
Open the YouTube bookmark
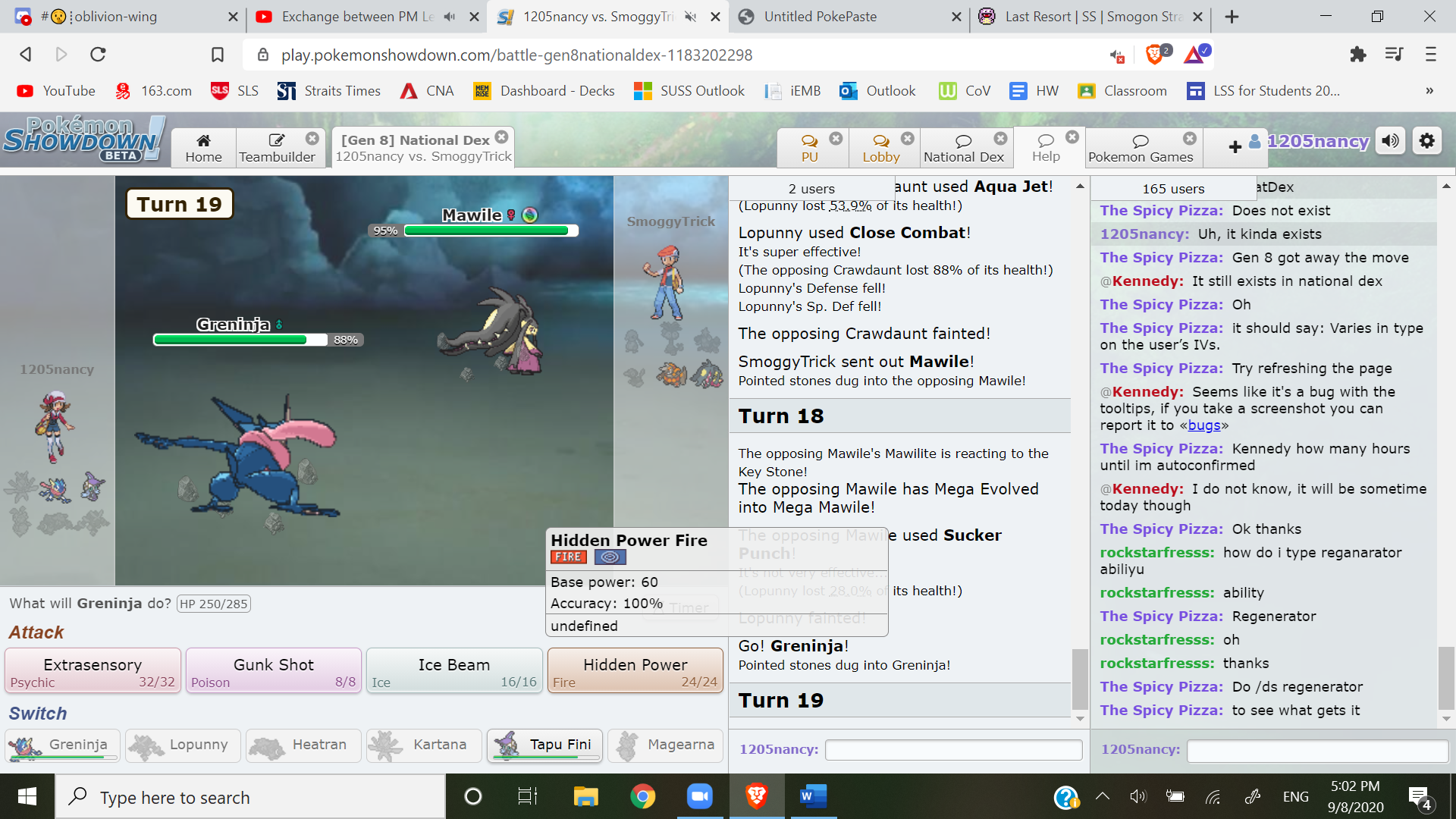(x=57, y=91)
